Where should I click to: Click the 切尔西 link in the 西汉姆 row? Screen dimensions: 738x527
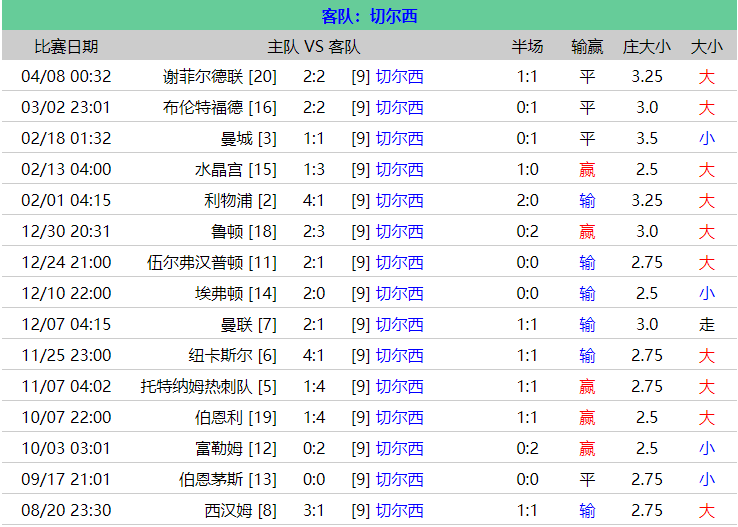tap(399, 510)
